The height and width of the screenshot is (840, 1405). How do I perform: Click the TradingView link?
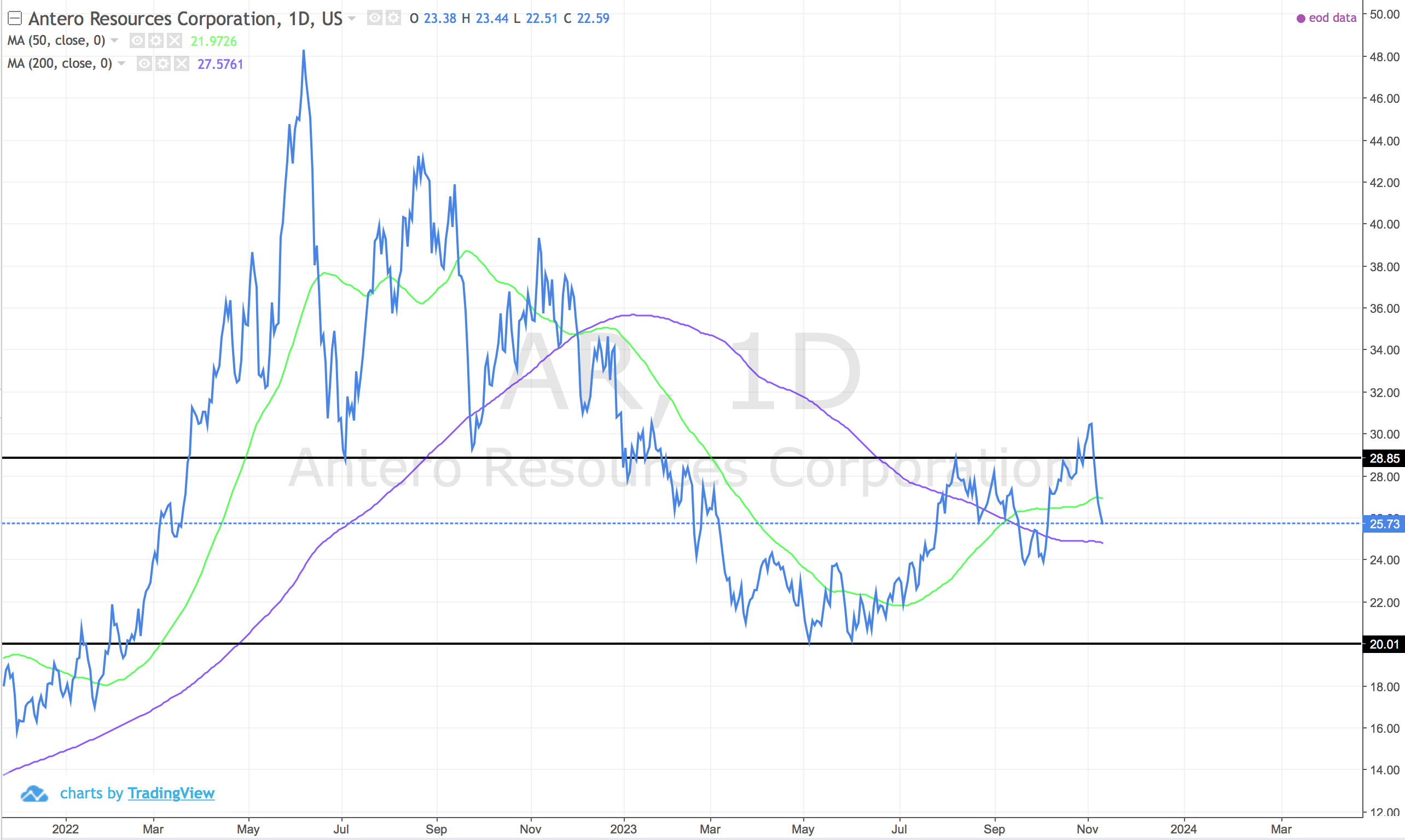pos(171,793)
